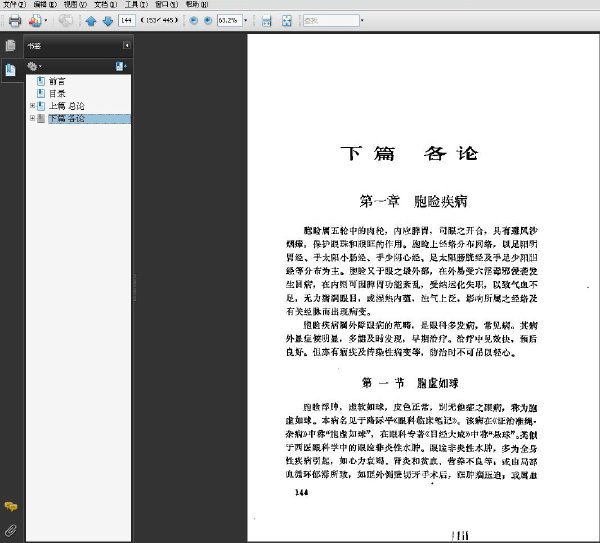Select the 上篇 总论 bookmark
Viewport: 600px width, 543px height.
67,106
